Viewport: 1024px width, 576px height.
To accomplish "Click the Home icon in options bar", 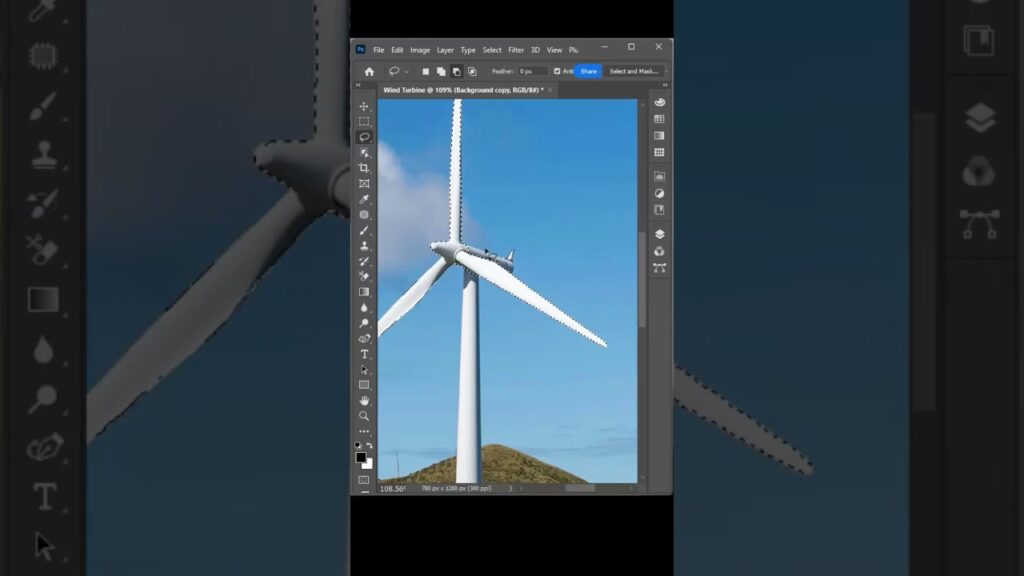I will 369,71.
